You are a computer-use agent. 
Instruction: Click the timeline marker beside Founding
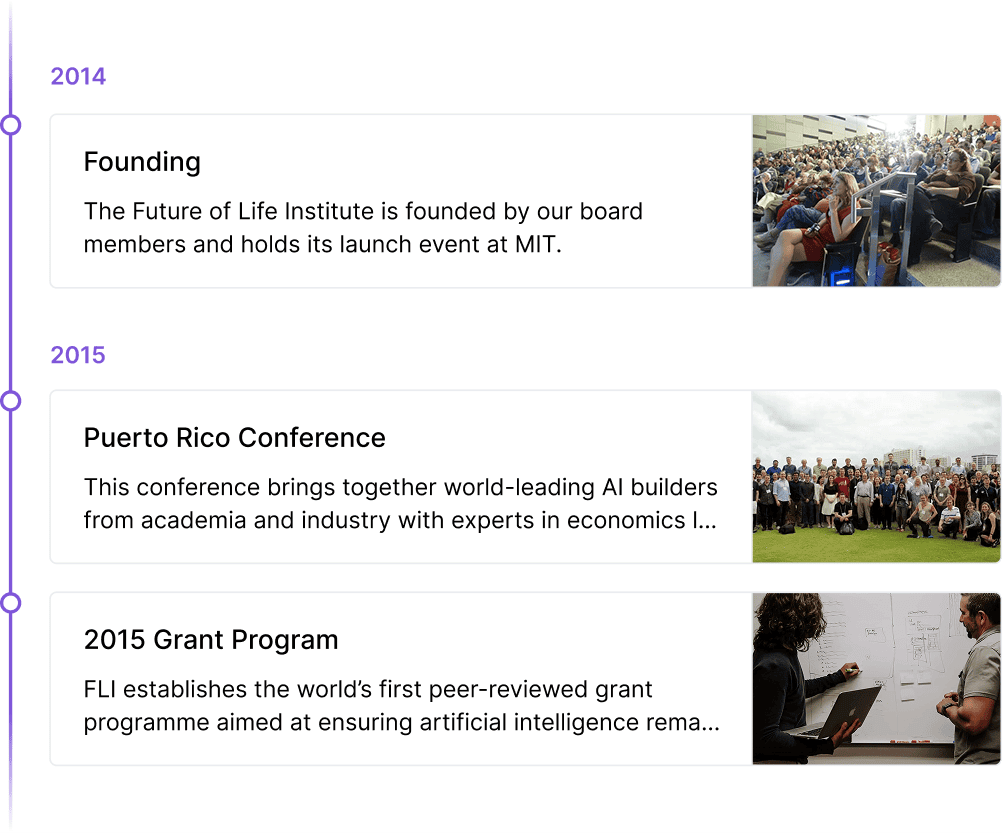[11, 125]
